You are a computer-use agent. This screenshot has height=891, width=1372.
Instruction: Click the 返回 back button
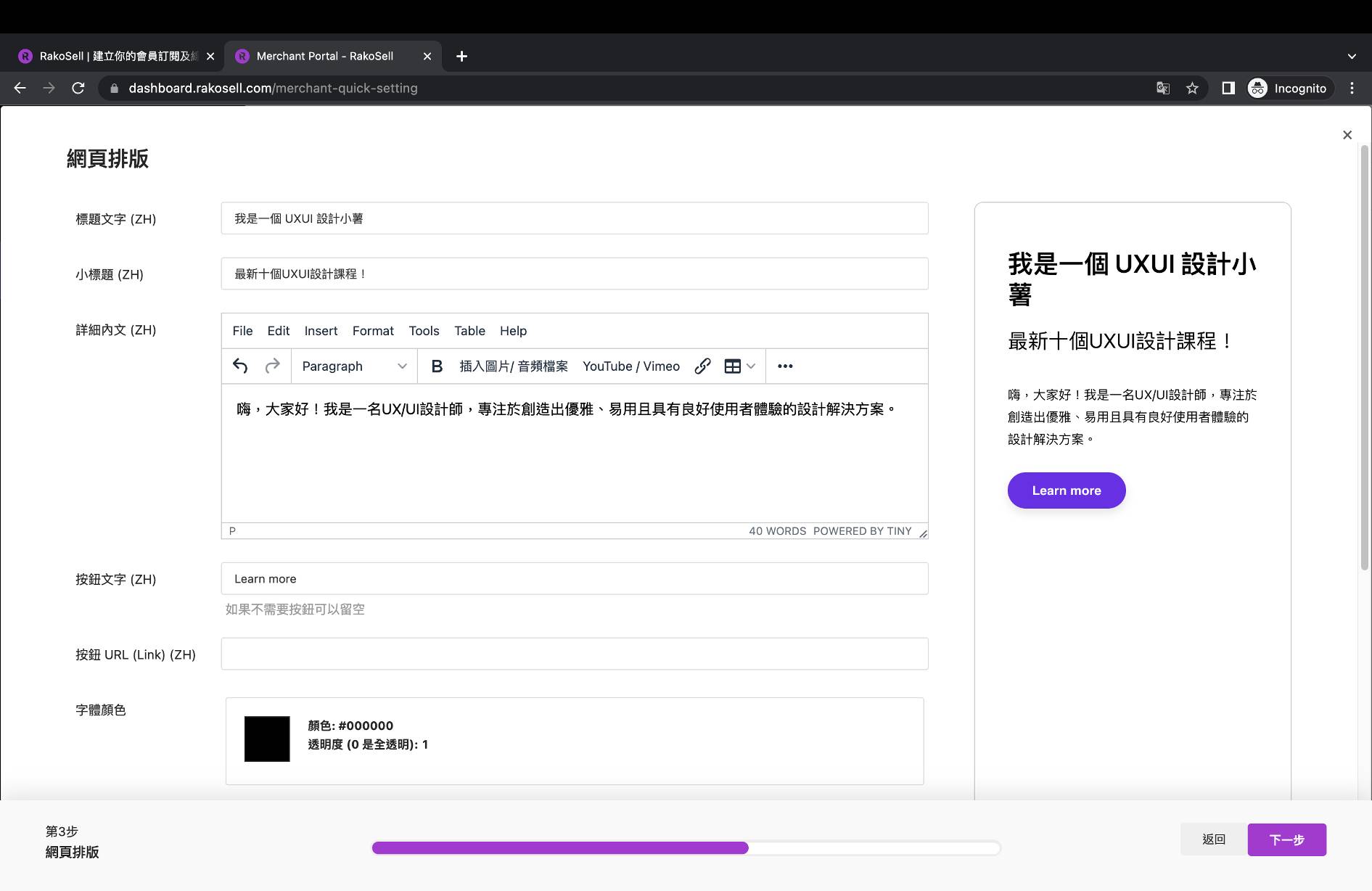[1213, 839]
